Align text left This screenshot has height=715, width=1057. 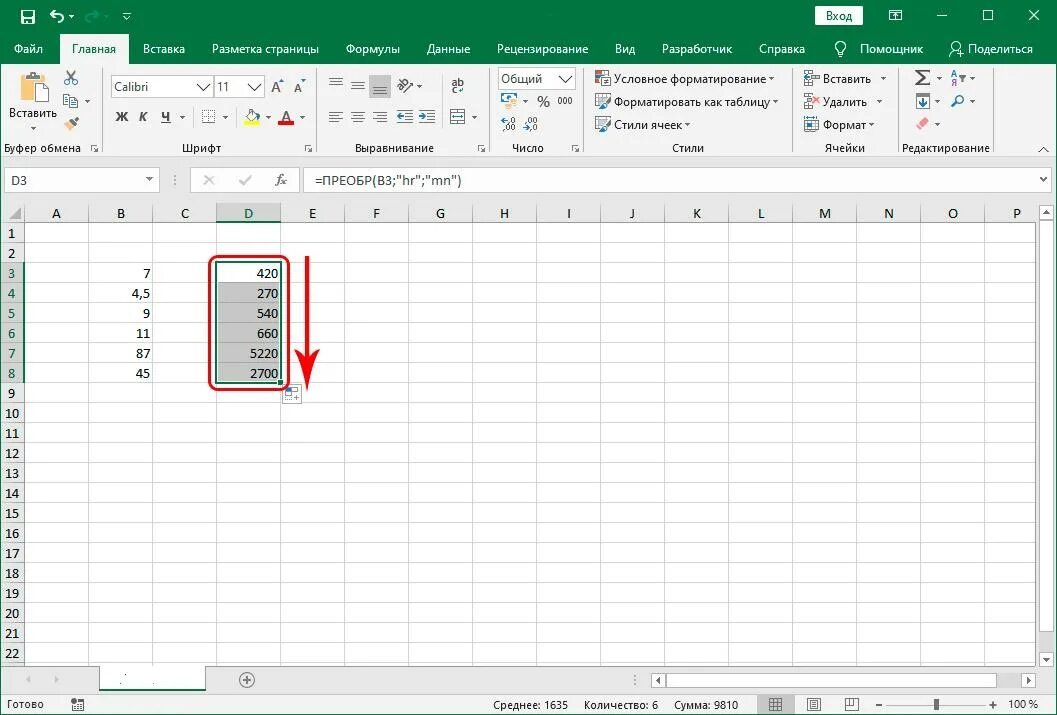click(336, 117)
